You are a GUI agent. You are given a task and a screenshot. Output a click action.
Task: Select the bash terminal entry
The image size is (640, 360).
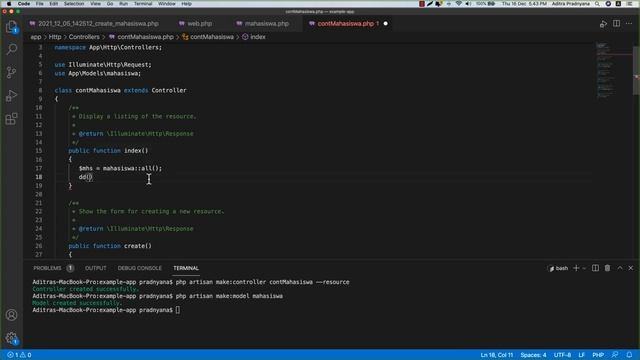(558, 268)
